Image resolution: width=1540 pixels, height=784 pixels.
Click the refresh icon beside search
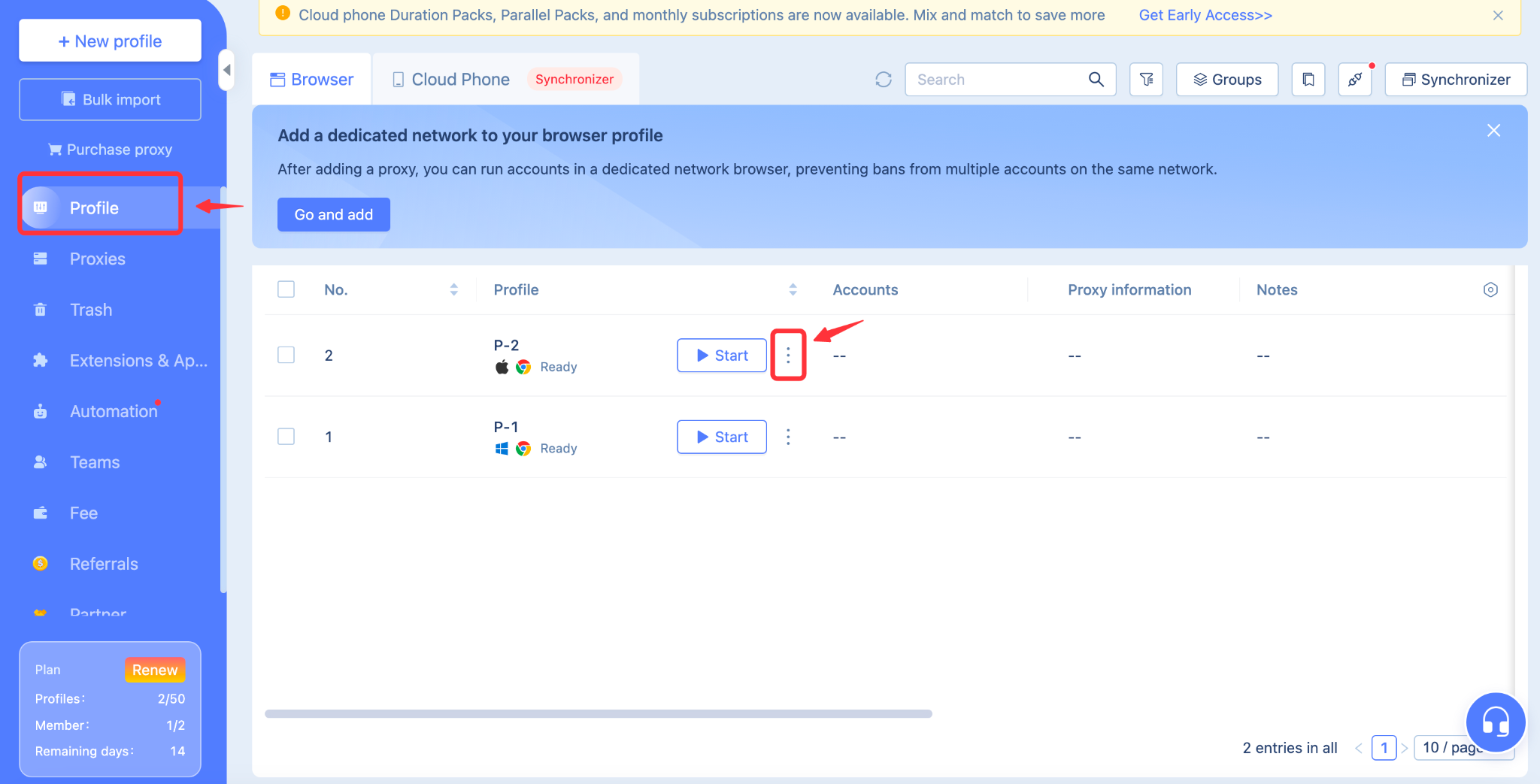point(884,80)
